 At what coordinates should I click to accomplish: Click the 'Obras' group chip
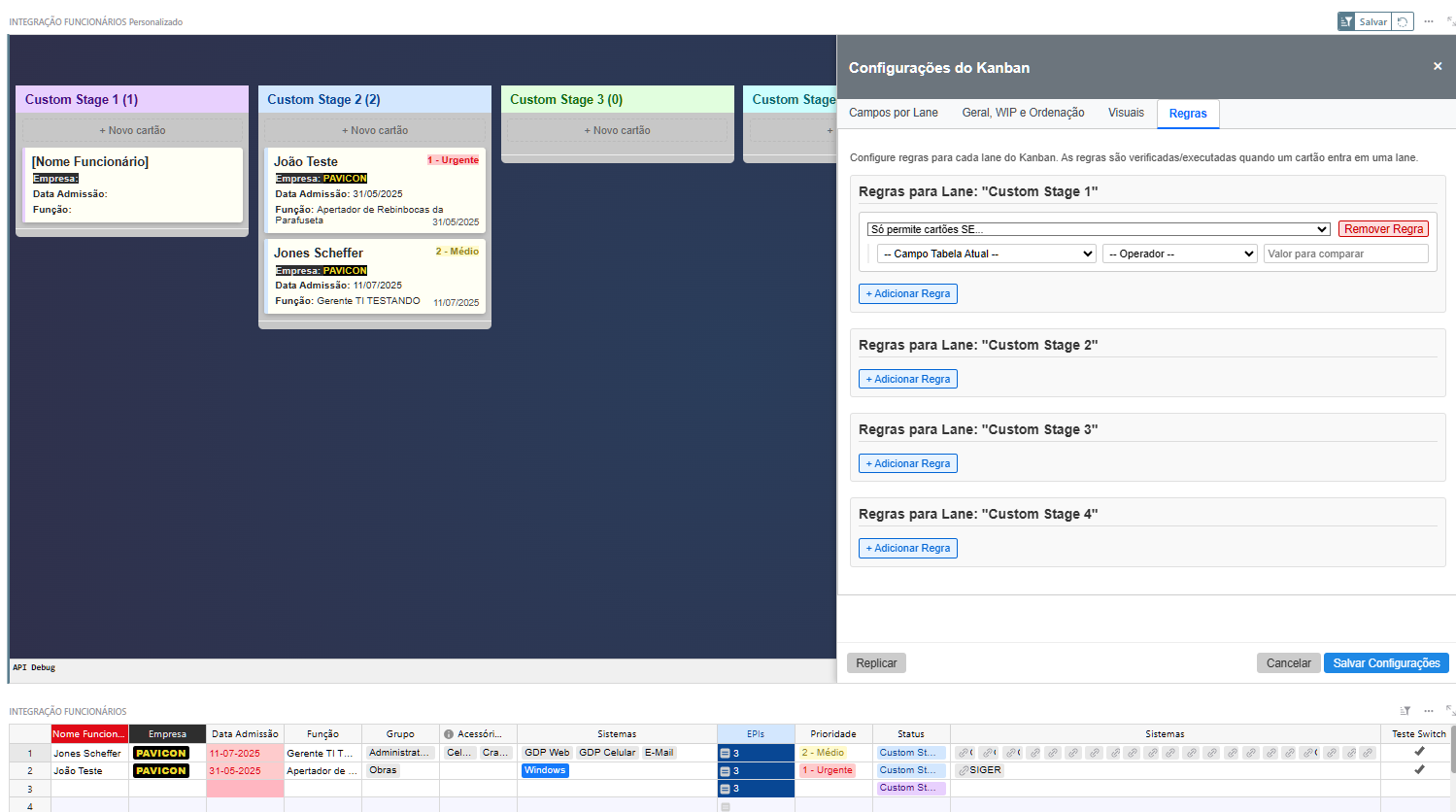[x=383, y=770]
